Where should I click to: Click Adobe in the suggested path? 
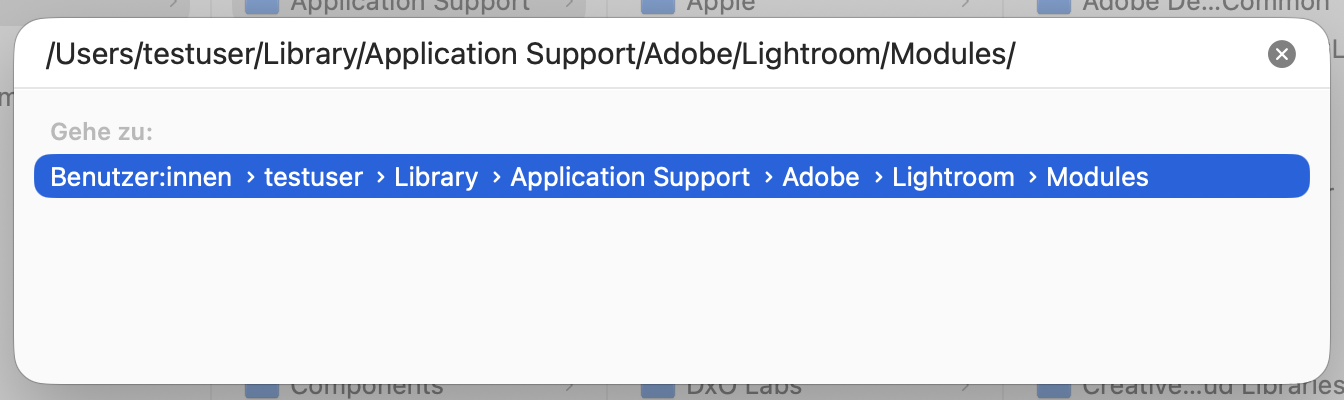[821, 177]
